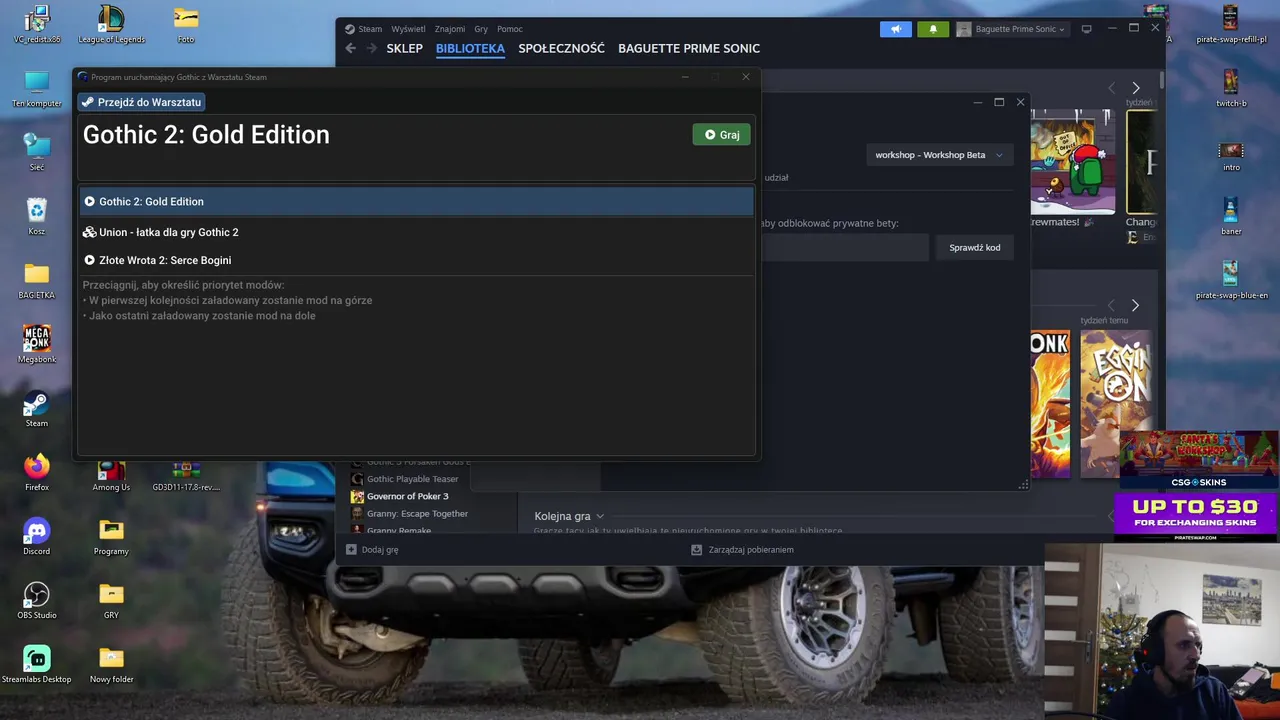
Task: Open the Wyświetl menu
Action: (x=408, y=29)
